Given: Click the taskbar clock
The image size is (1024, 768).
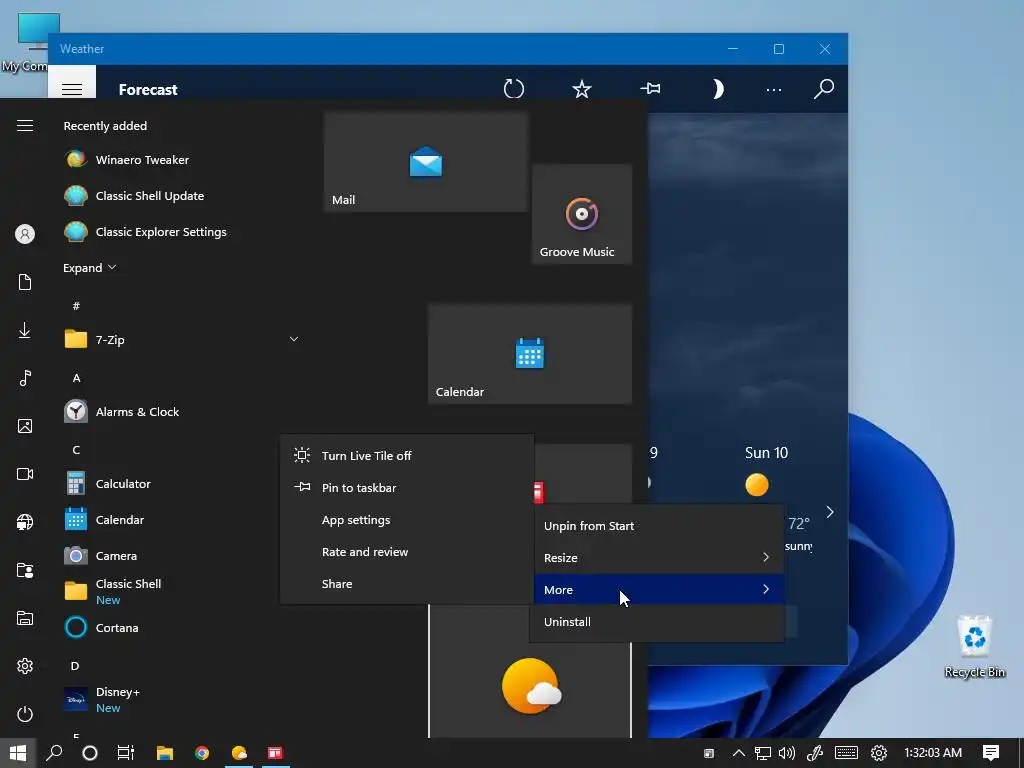Looking at the screenshot, I should (933, 753).
